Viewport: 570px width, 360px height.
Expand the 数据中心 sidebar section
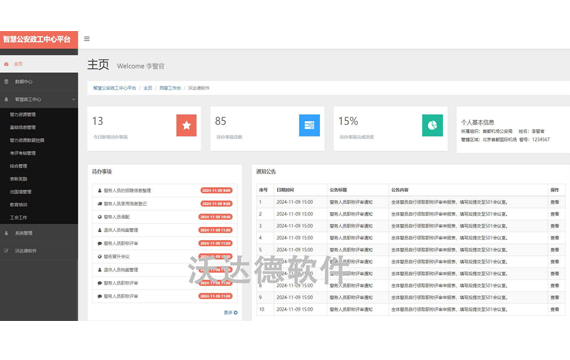pos(39,81)
